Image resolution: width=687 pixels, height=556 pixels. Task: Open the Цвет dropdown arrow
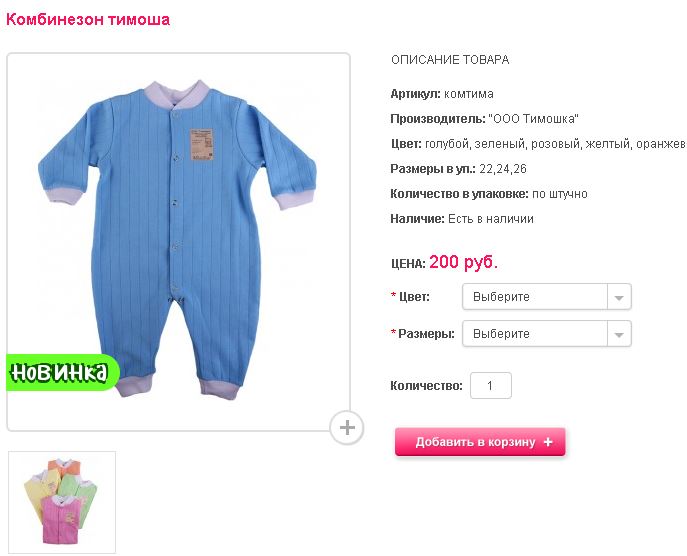[x=619, y=297]
